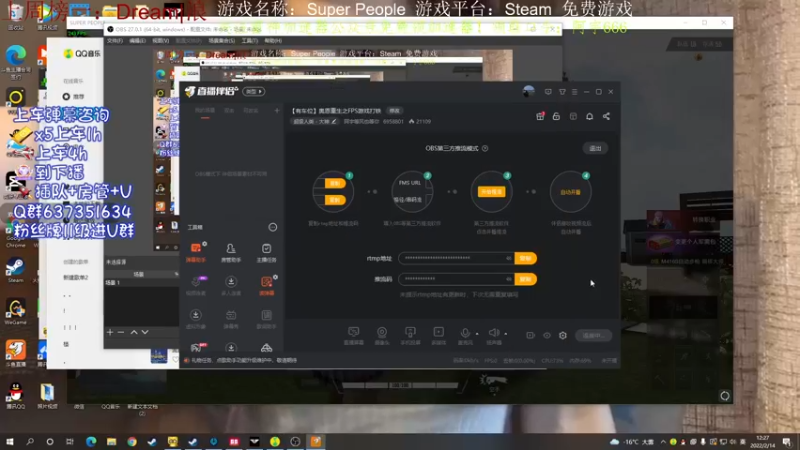Add a new scene with plus in 直播伴侣
This screenshot has width=800, height=450.
tap(277, 110)
